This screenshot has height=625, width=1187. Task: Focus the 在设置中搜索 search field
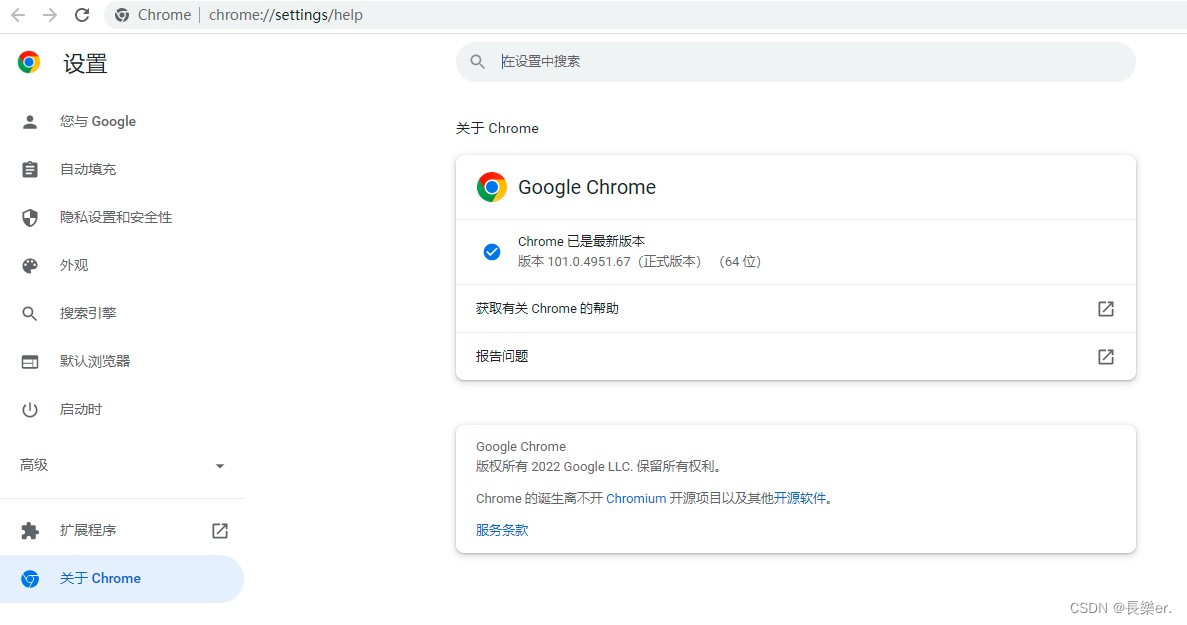[x=796, y=62]
